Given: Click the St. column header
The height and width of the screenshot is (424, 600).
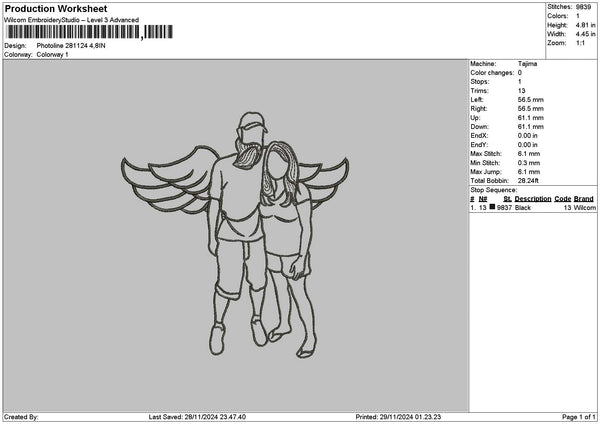Looking at the screenshot, I should [507, 199].
